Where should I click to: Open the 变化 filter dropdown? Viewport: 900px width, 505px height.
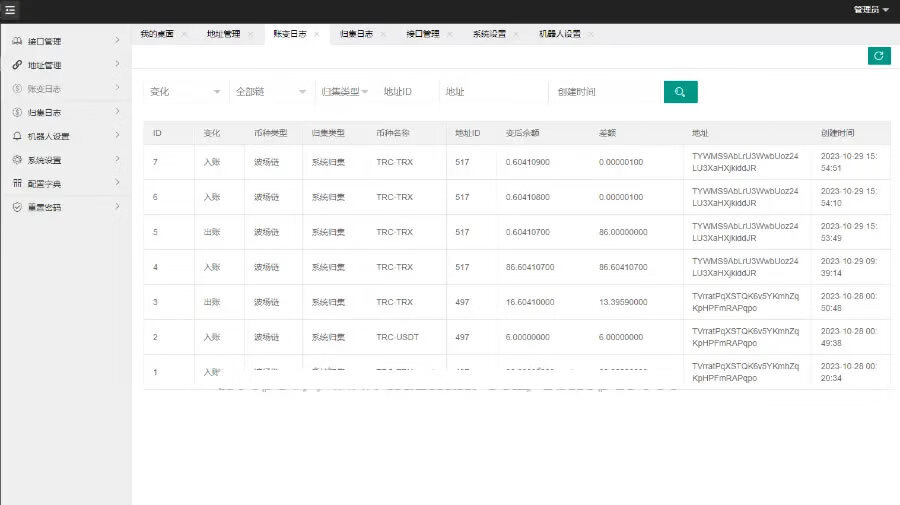click(x=186, y=92)
